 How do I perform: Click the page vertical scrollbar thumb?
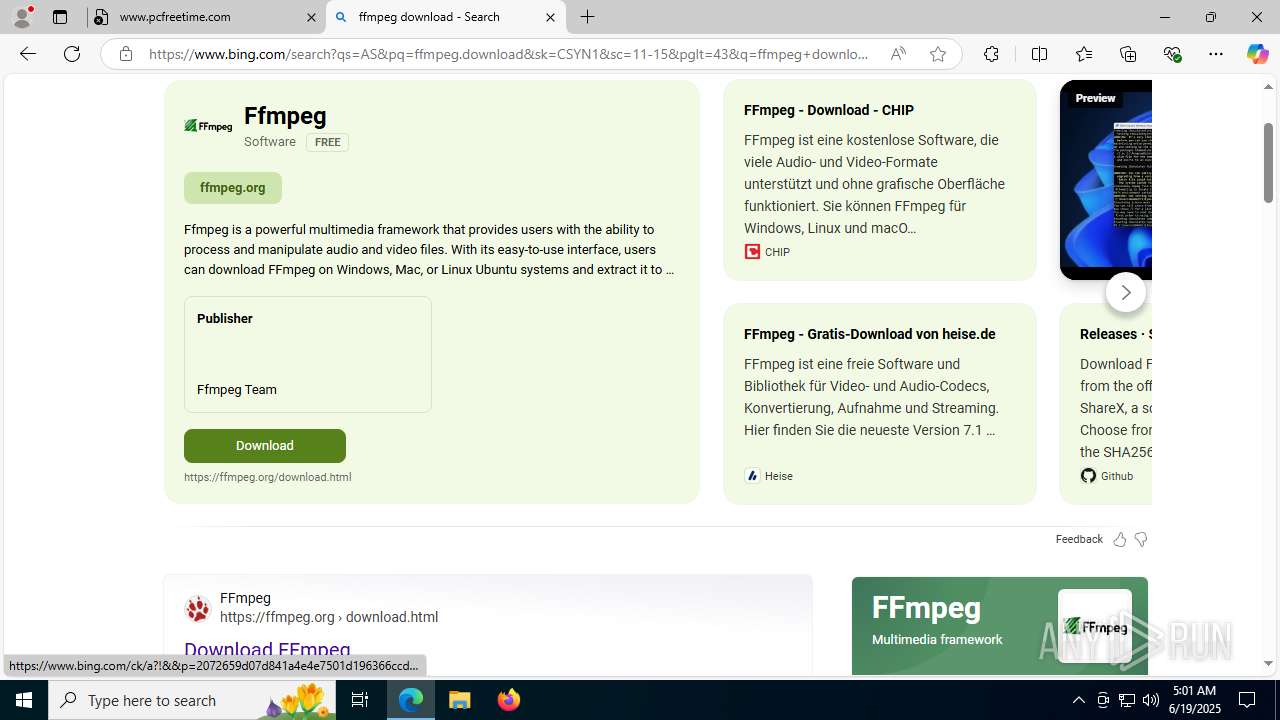coord(1268,162)
